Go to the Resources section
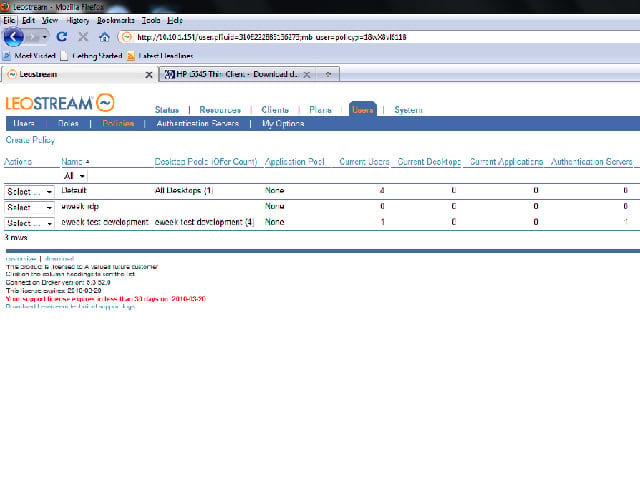The height and width of the screenshot is (480, 640). coord(220,110)
